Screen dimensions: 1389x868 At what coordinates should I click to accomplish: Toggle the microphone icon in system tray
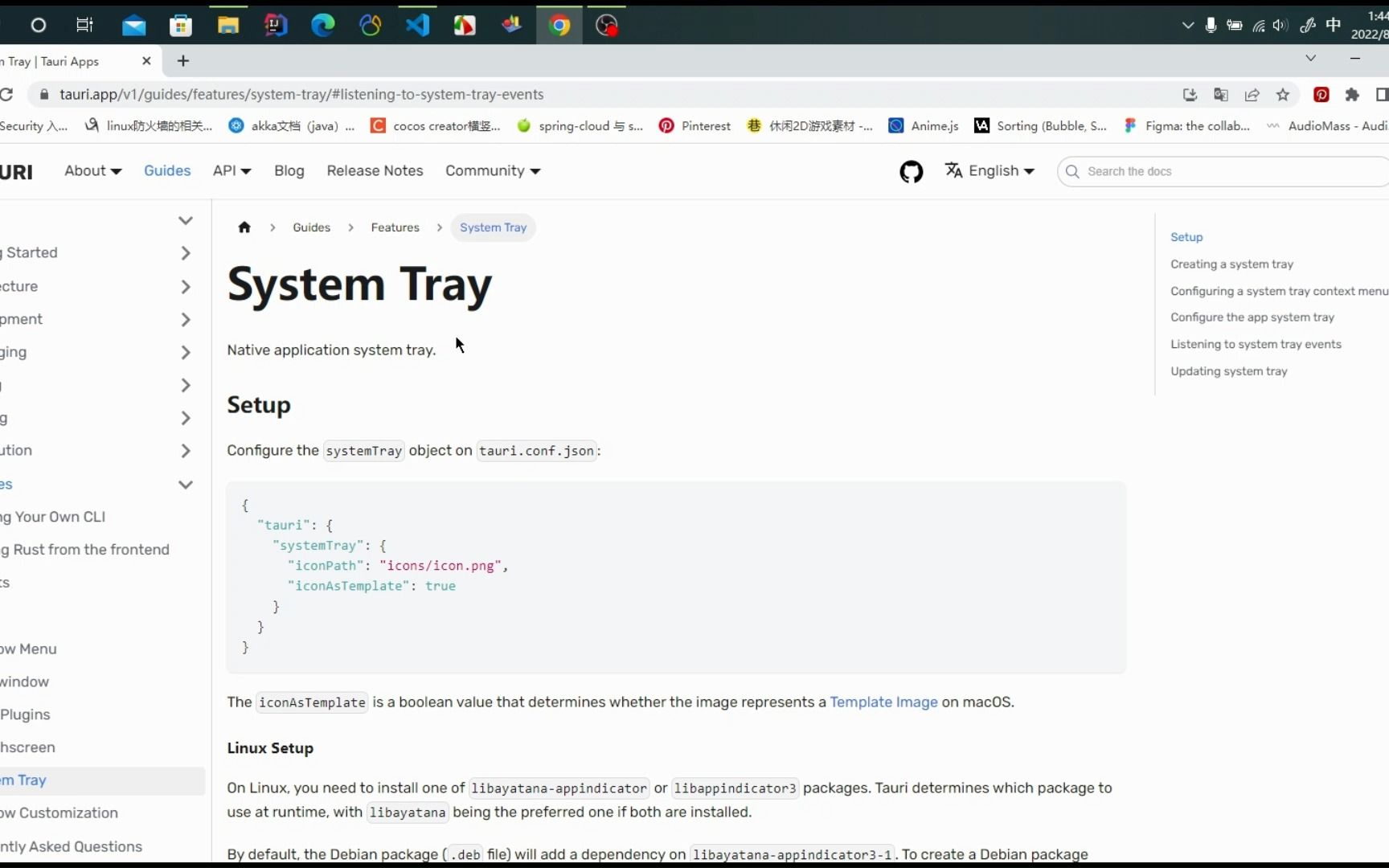click(1211, 26)
